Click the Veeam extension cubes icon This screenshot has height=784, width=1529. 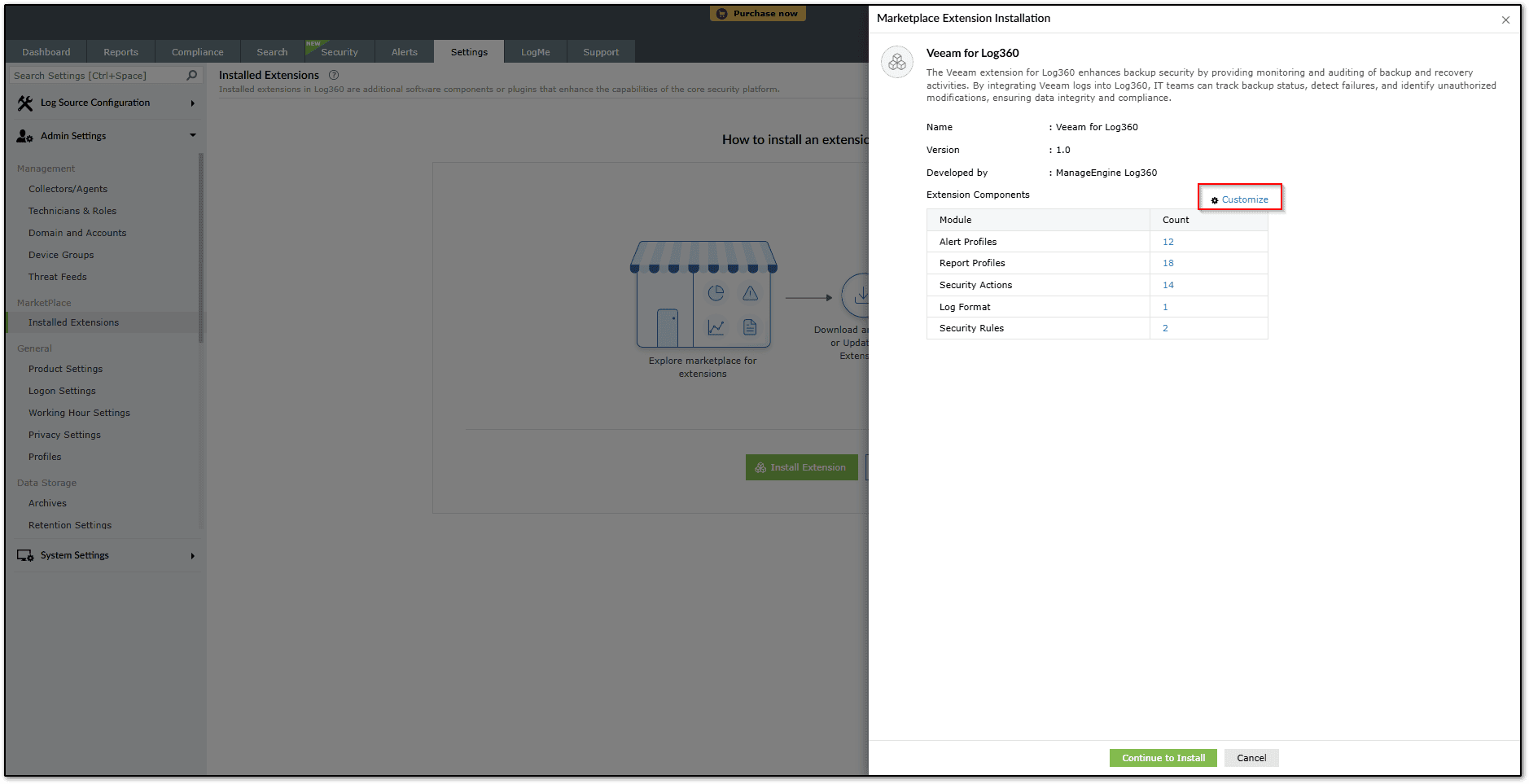897,62
